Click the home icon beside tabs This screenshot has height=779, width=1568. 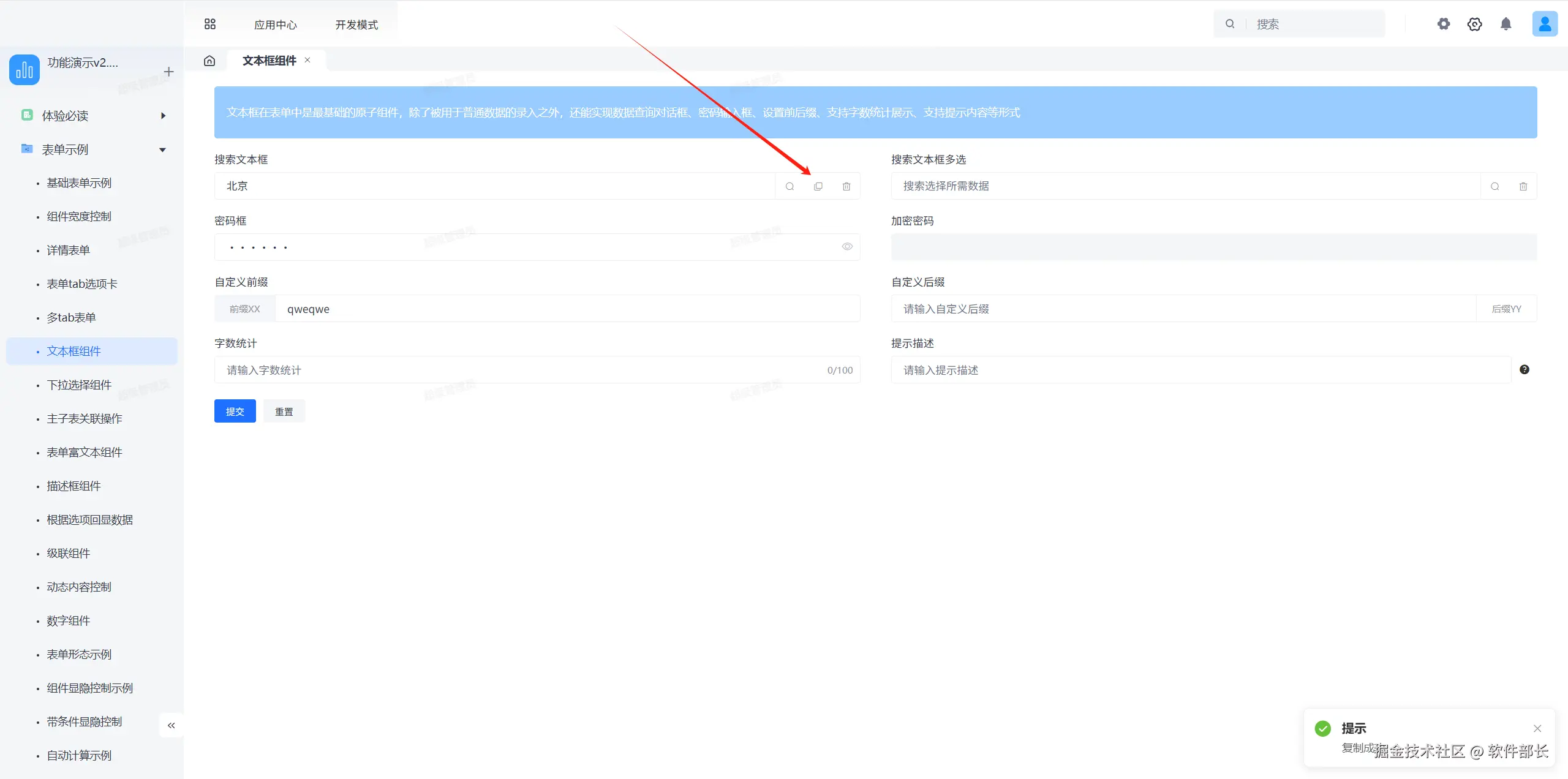pyautogui.click(x=209, y=61)
